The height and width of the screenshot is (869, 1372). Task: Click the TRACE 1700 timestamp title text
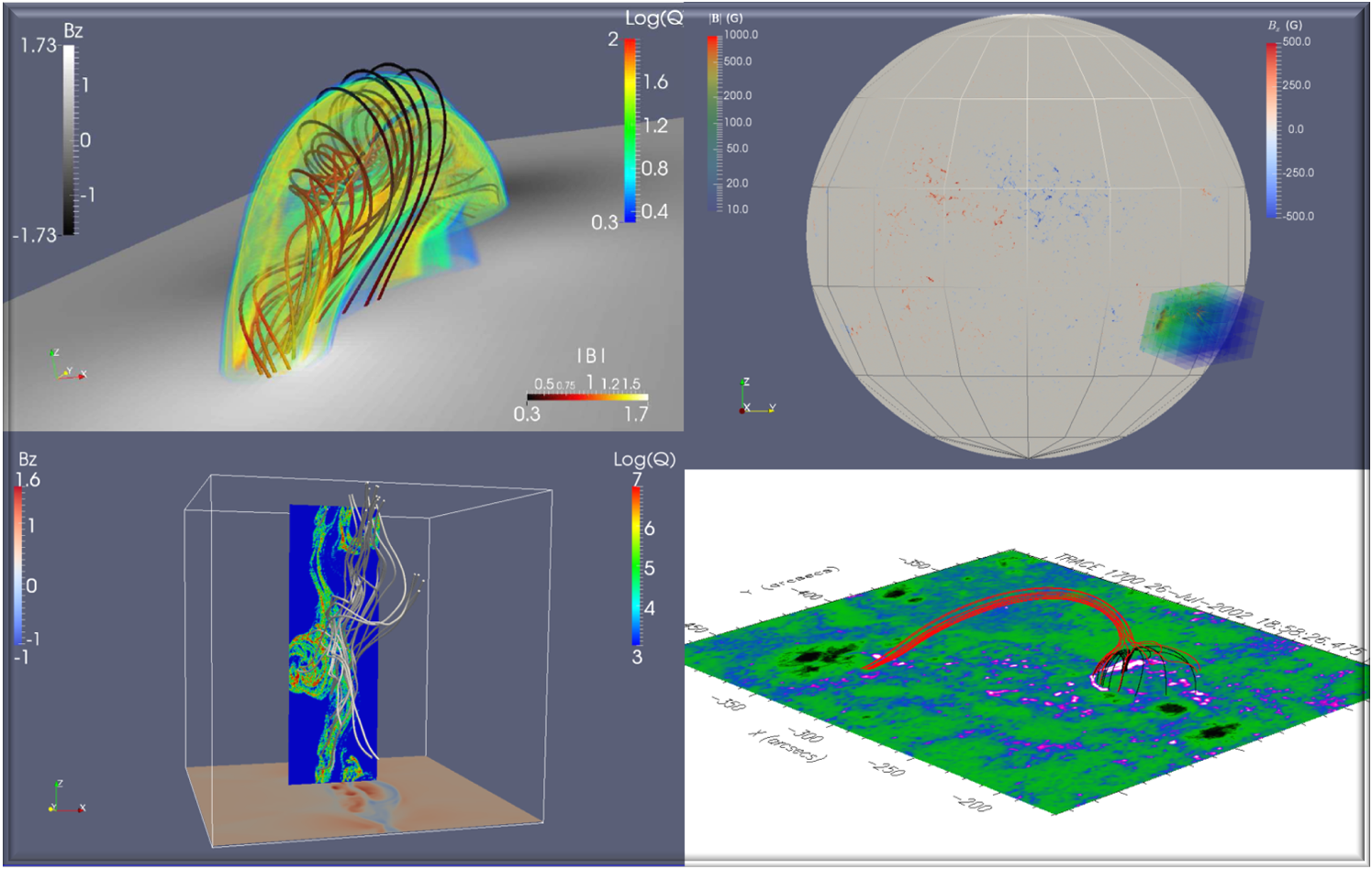click(x=1208, y=603)
